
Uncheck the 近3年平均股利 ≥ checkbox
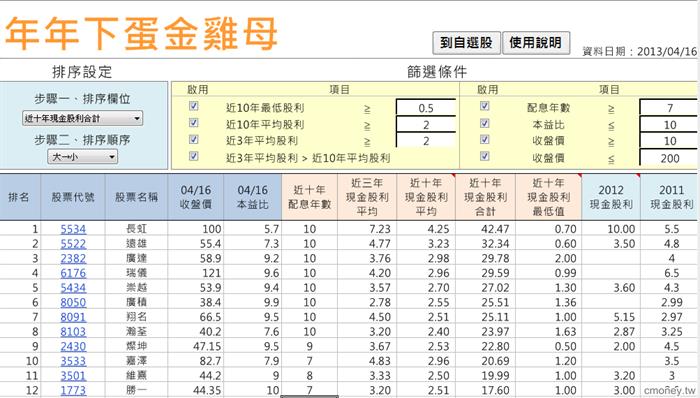194,139
